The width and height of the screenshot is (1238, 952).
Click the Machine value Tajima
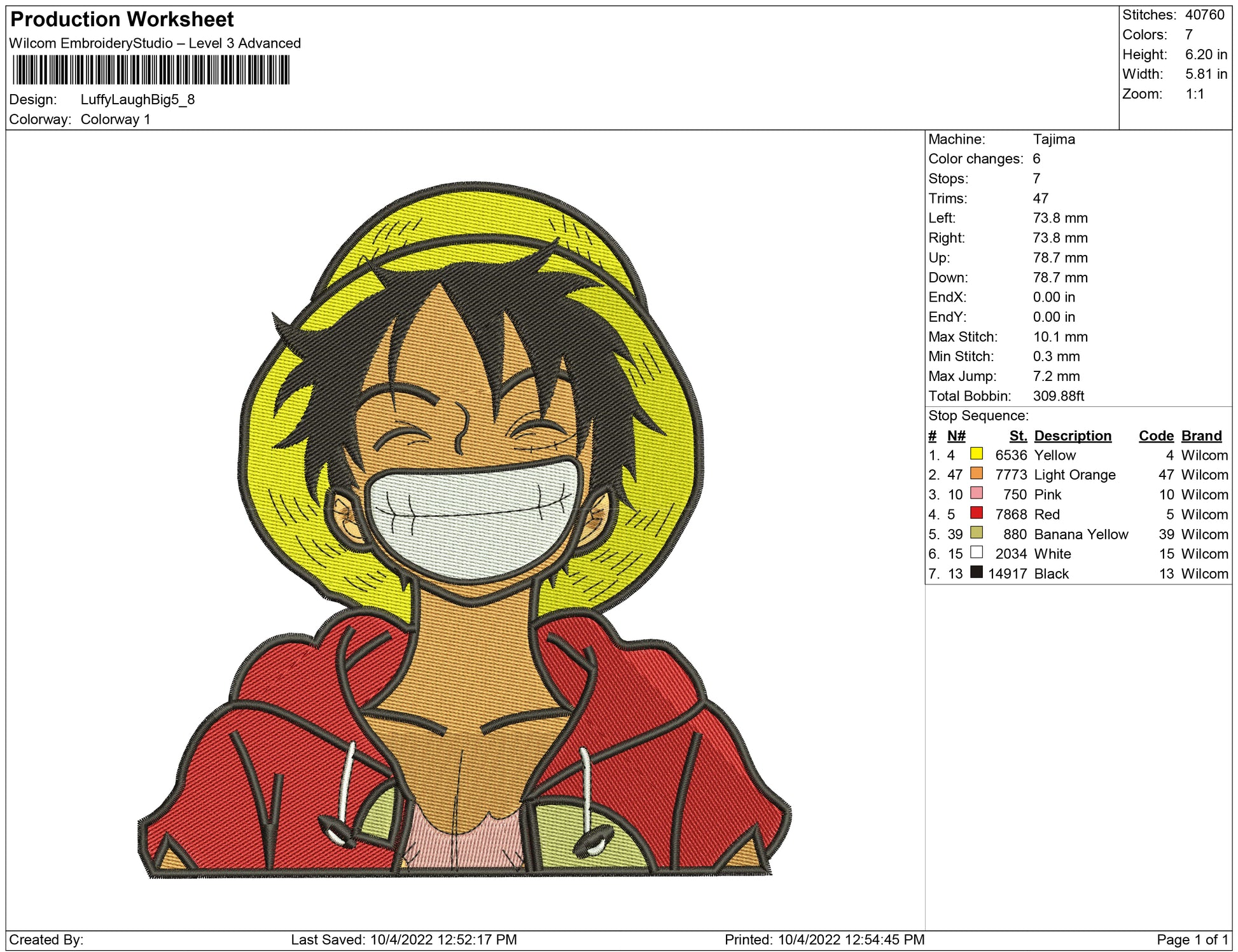[1054, 139]
